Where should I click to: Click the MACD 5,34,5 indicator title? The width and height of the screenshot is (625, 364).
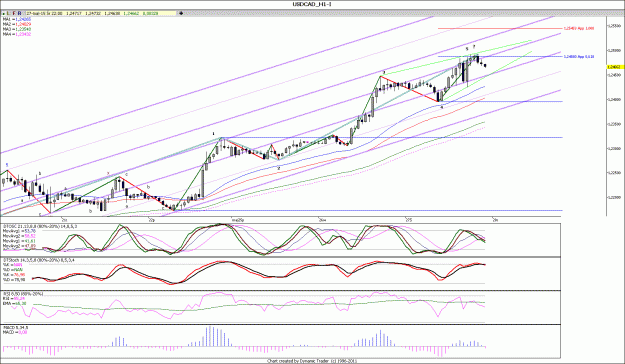(16, 328)
